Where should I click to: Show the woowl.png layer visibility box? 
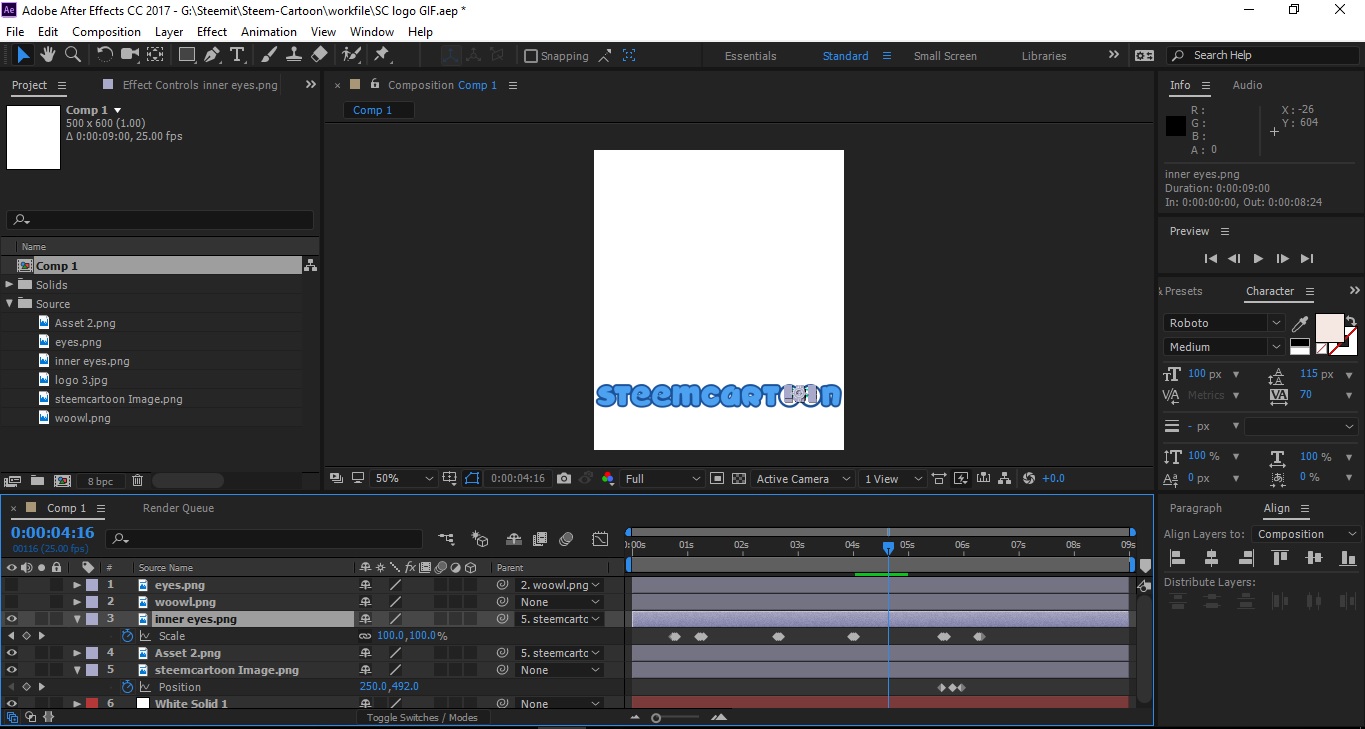point(12,602)
